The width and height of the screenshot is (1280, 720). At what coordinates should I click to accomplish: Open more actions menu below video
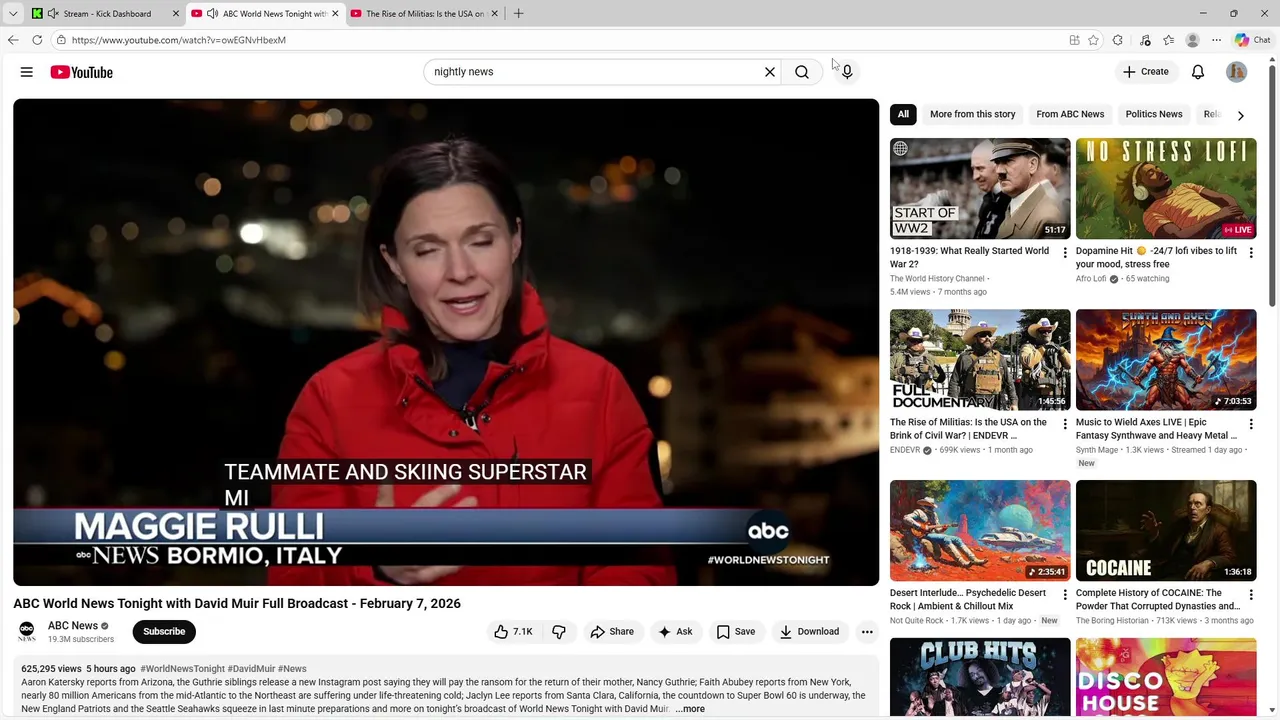pyautogui.click(x=867, y=632)
